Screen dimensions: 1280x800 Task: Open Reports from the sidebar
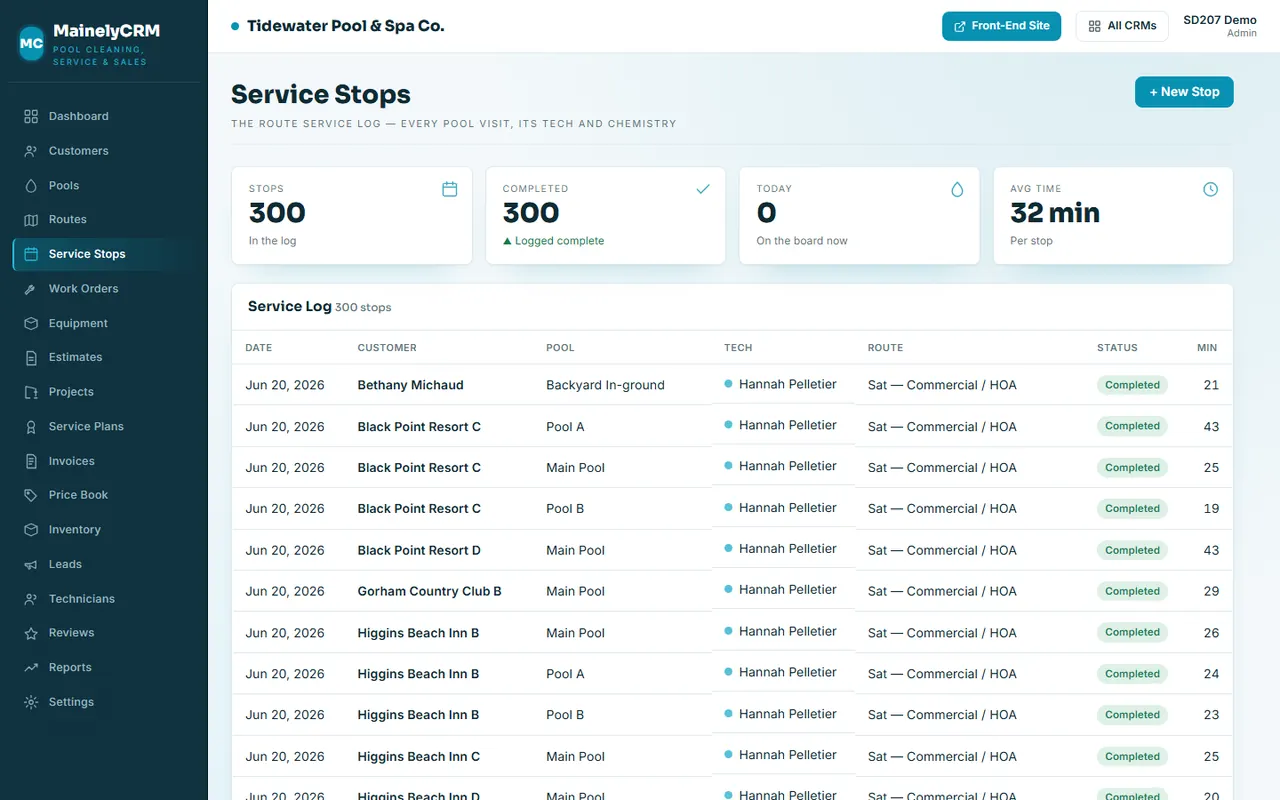click(x=104, y=667)
